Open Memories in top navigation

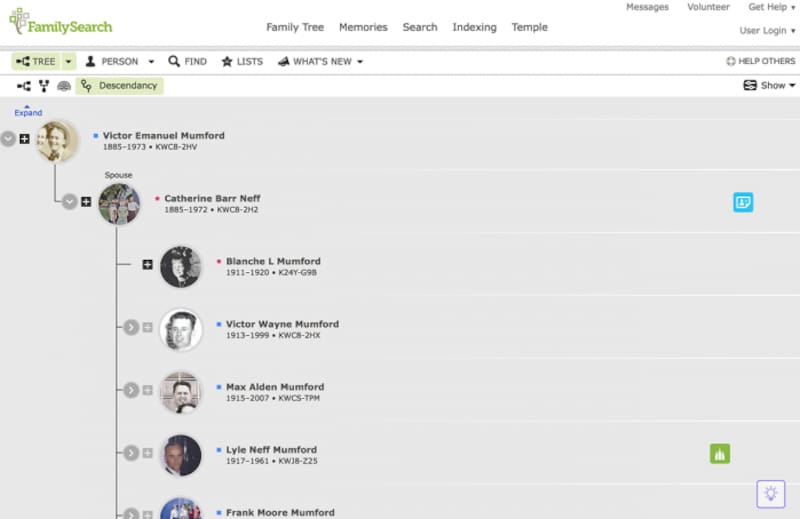coord(364,27)
